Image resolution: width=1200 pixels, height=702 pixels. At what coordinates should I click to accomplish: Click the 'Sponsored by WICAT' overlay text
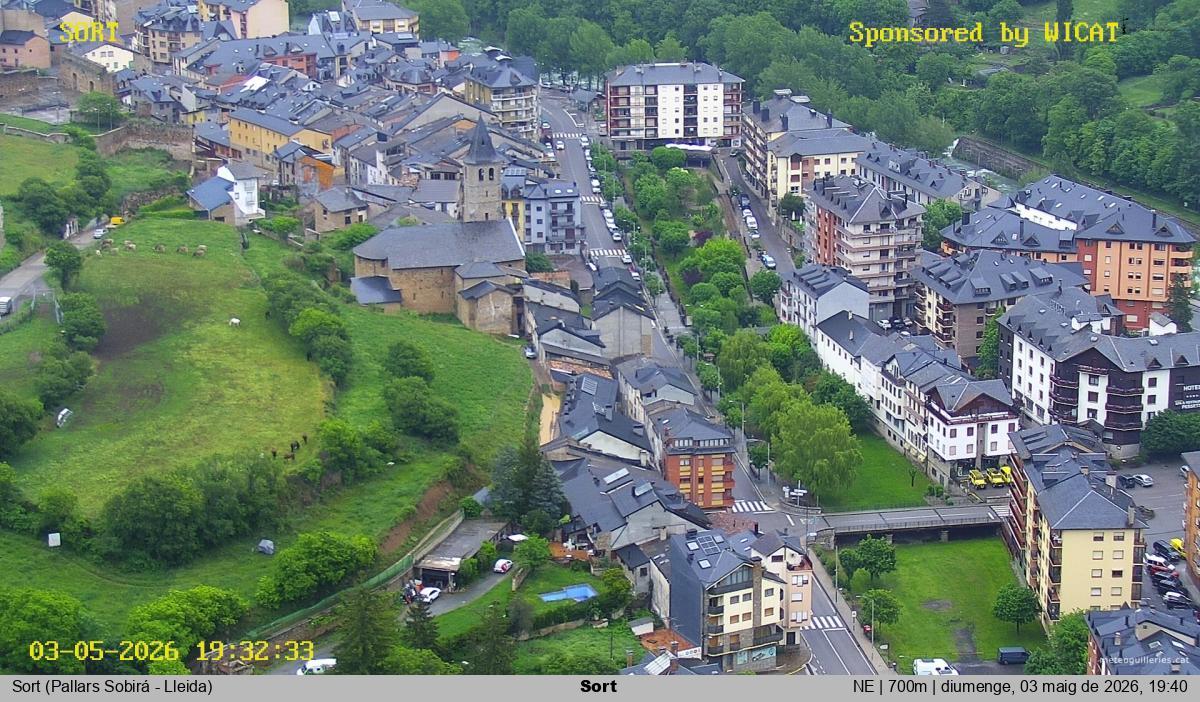(984, 33)
